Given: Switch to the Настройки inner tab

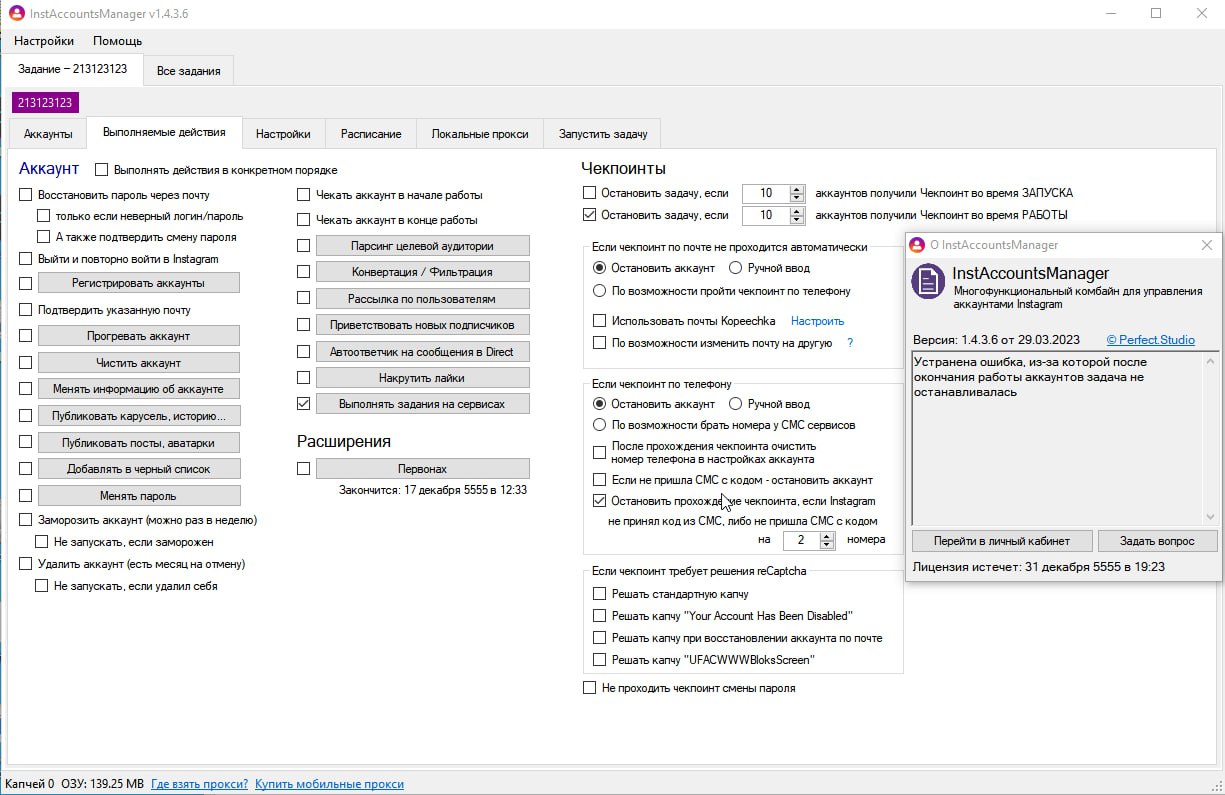Looking at the screenshot, I should click(x=283, y=134).
